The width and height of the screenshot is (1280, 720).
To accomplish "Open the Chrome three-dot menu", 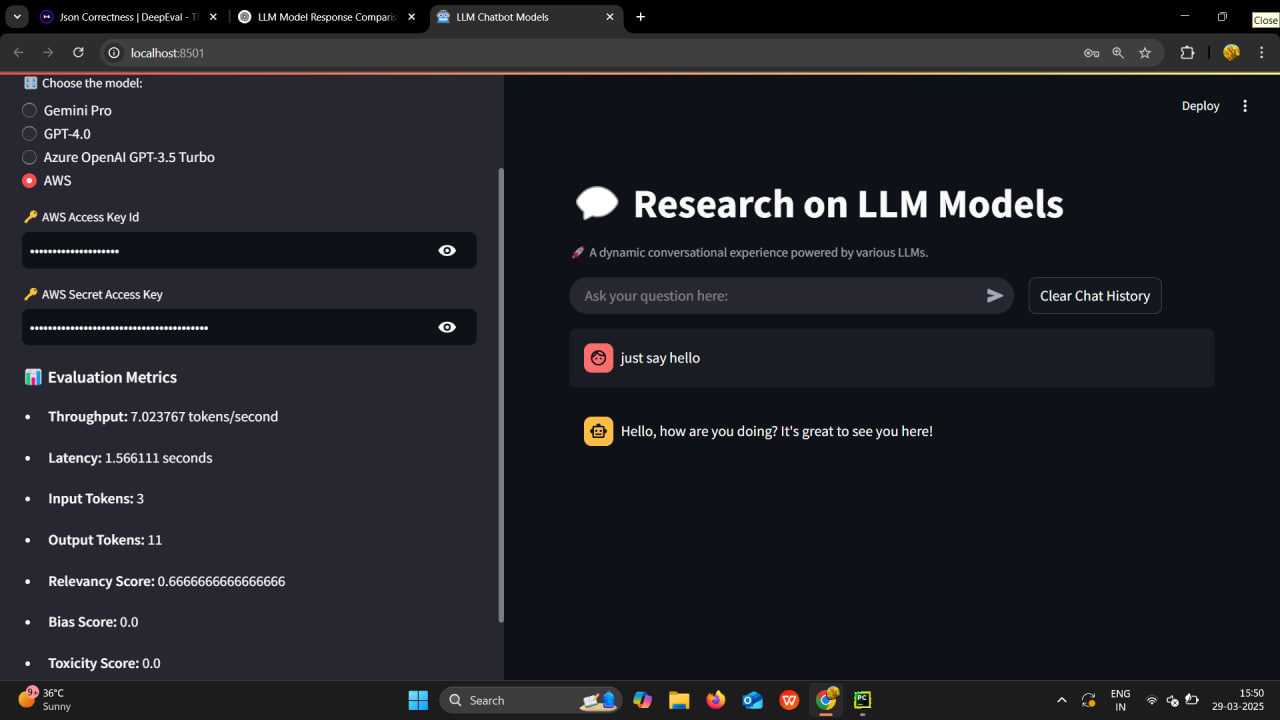I will [x=1260, y=53].
